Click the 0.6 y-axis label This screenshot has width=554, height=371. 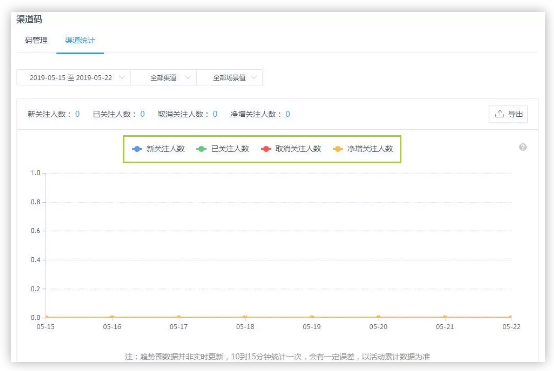pyautogui.click(x=35, y=231)
